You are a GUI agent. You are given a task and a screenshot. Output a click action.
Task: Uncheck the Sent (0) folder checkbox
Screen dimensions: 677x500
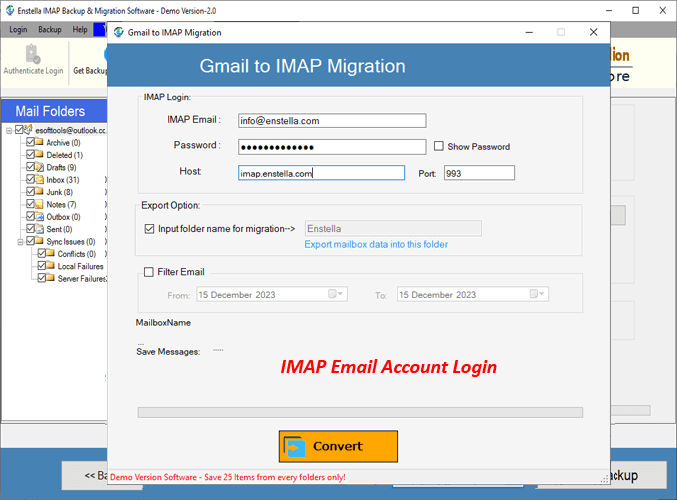tap(30, 229)
